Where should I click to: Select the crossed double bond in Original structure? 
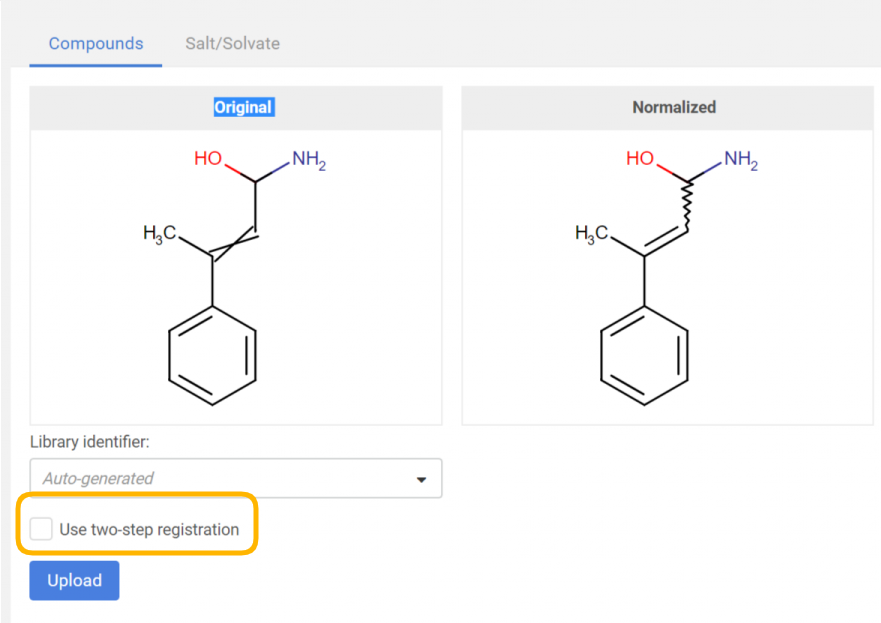234,243
